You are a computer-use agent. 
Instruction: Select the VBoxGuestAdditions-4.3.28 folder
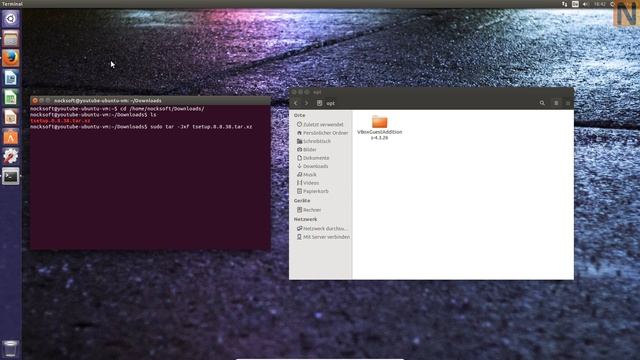(x=380, y=128)
